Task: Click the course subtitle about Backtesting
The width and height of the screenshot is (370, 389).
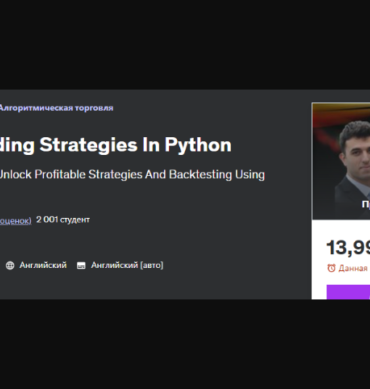Action: point(132,175)
